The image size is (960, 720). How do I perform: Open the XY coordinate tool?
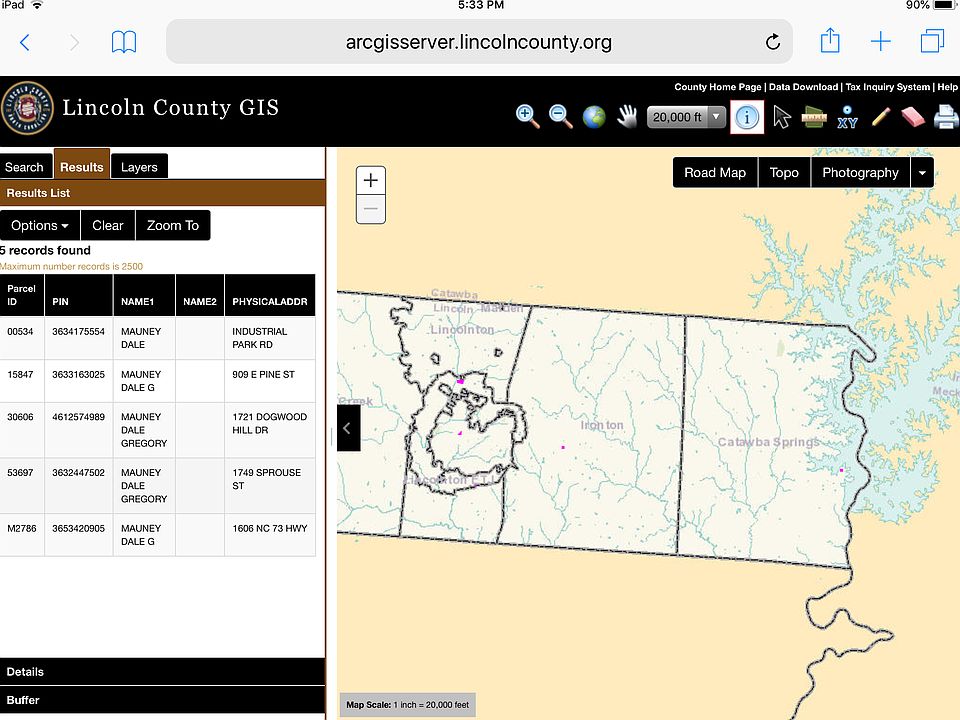pyautogui.click(x=847, y=117)
